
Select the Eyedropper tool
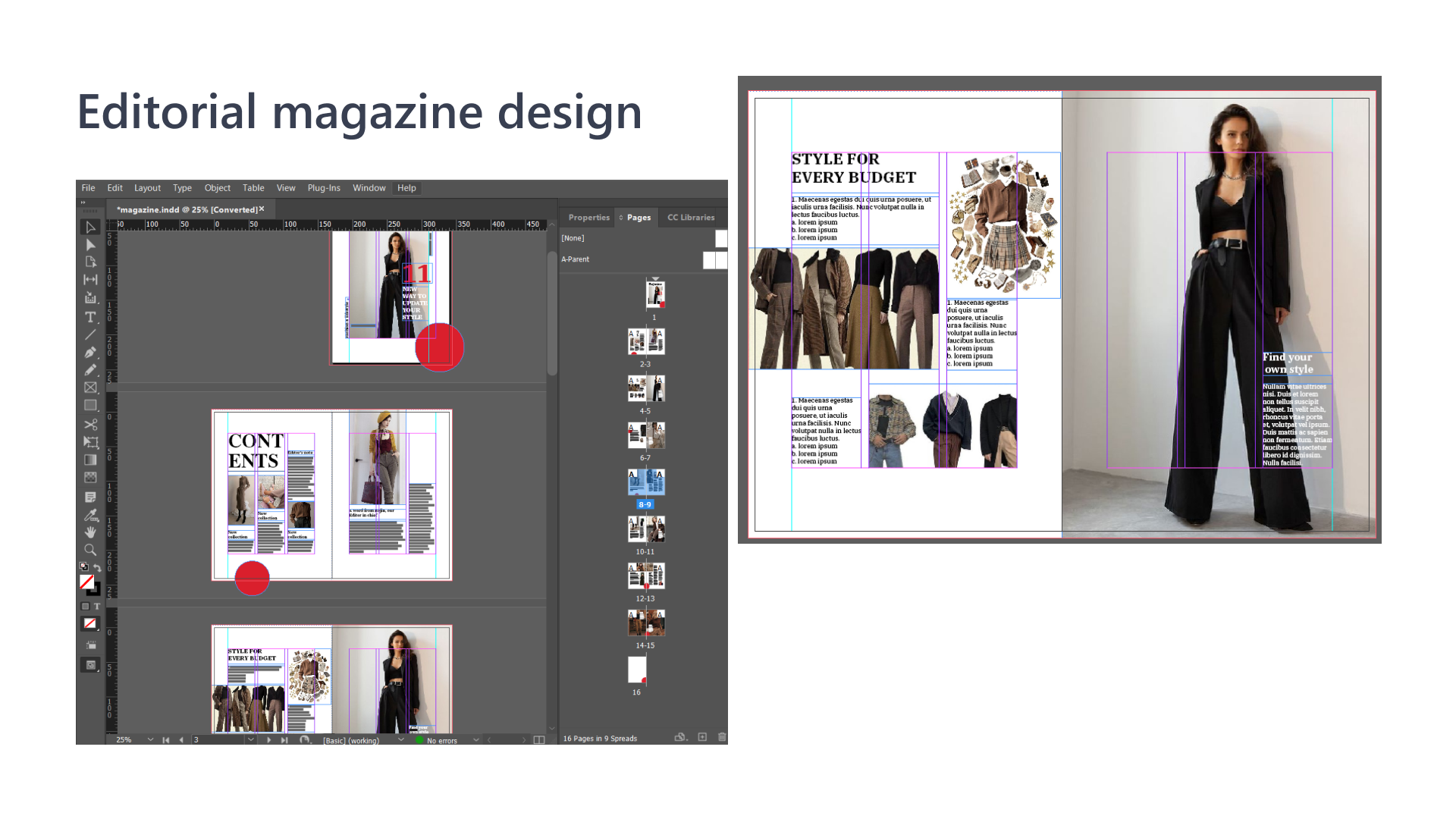(90, 515)
